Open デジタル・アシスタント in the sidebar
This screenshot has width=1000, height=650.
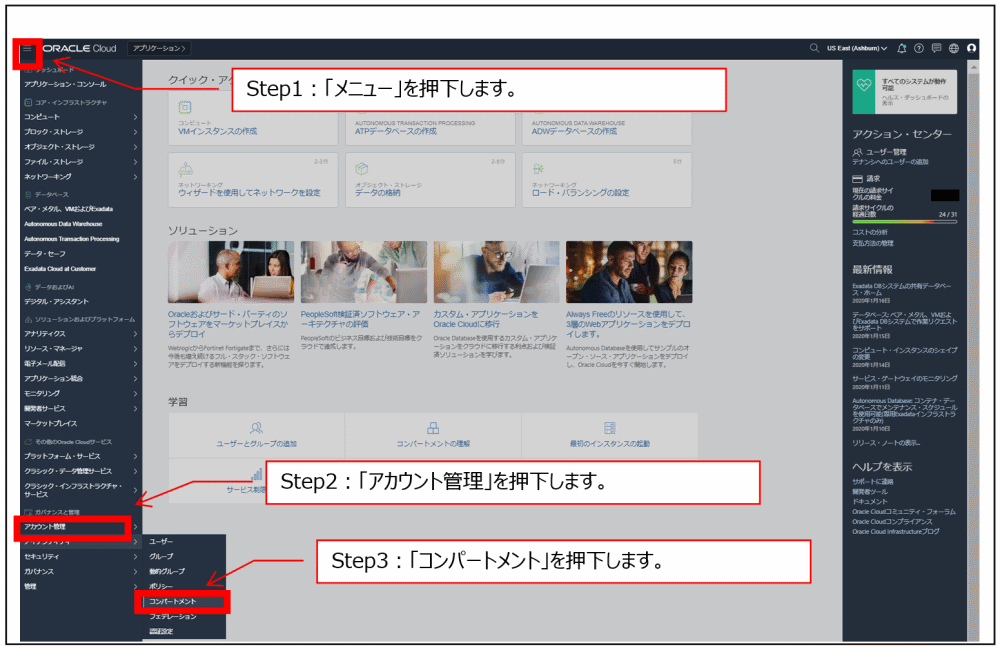pyautogui.click(x=56, y=302)
